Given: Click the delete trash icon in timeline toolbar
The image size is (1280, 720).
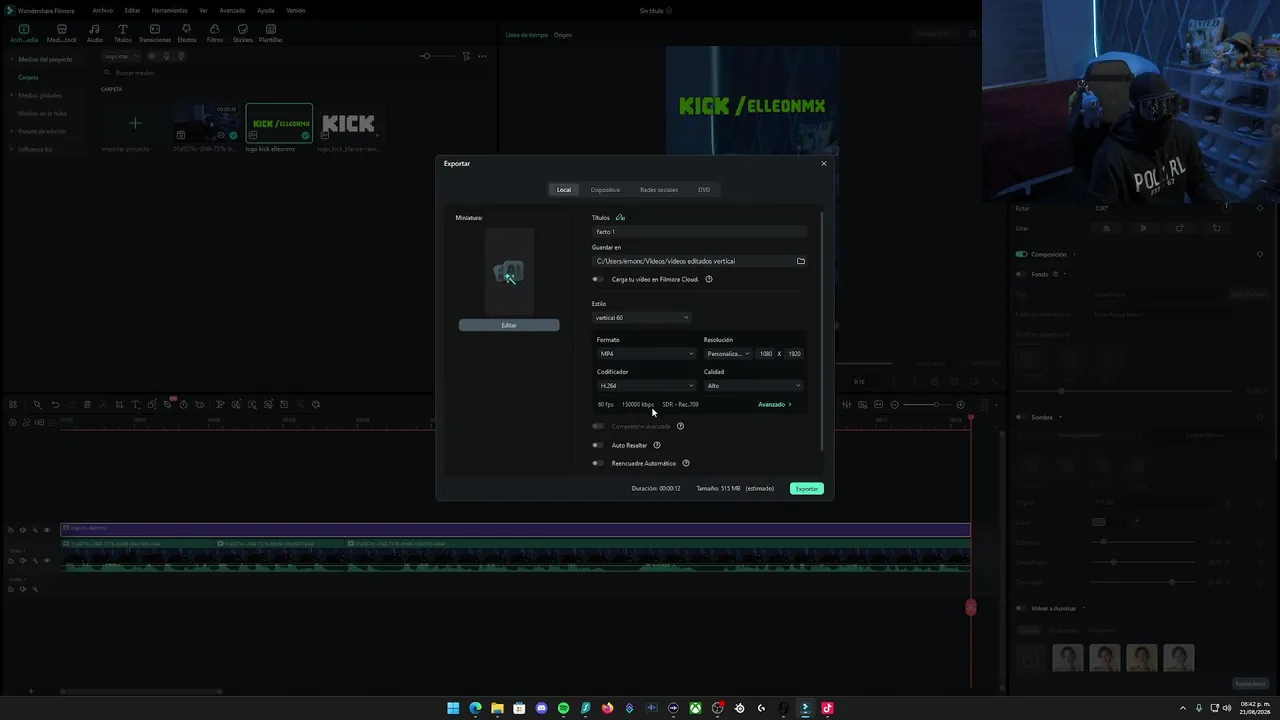Looking at the screenshot, I should click(x=87, y=405).
